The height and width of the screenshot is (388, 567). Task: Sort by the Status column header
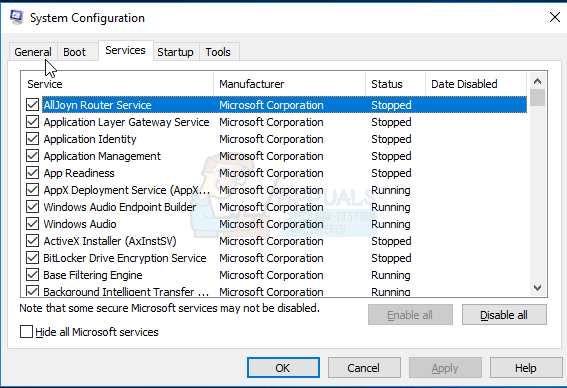pyautogui.click(x=395, y=84)
